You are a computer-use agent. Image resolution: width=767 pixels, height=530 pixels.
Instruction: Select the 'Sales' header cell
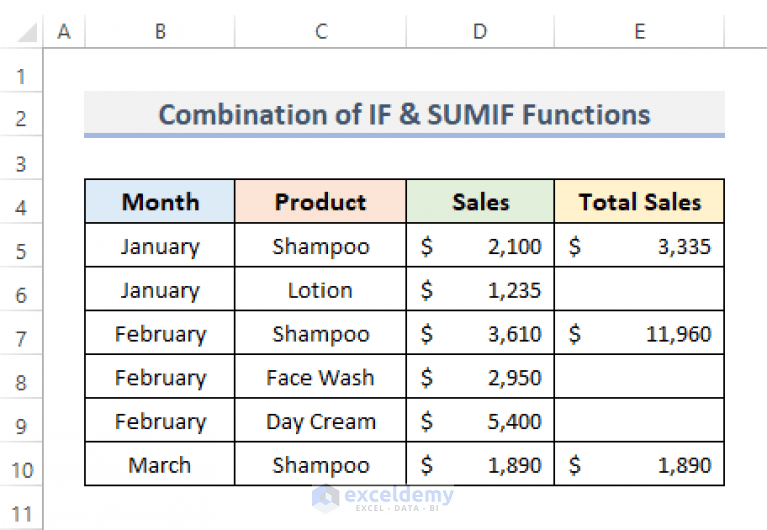click(x=480, y=202)
